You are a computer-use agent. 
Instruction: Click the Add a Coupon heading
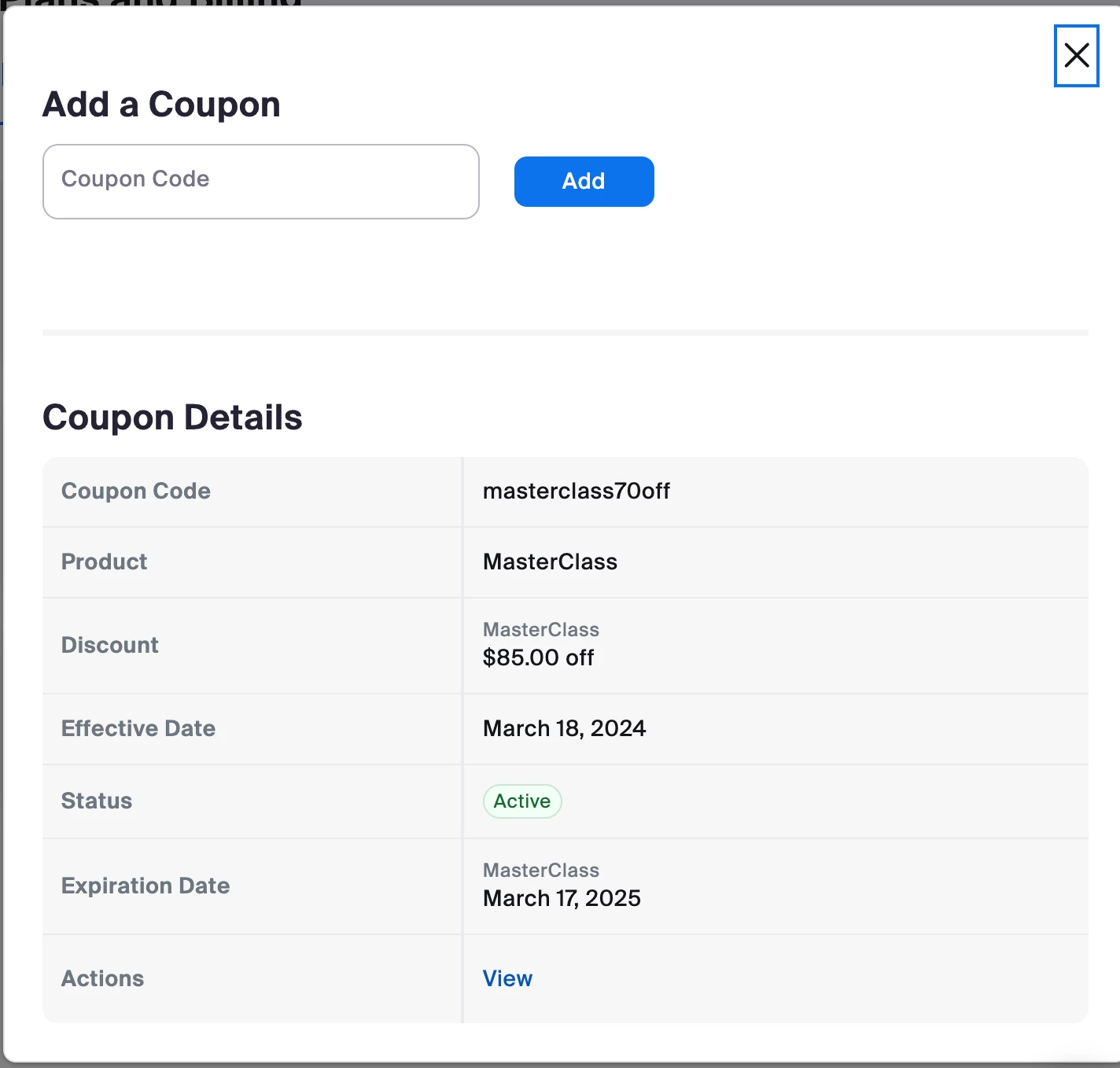coord(161,105)
